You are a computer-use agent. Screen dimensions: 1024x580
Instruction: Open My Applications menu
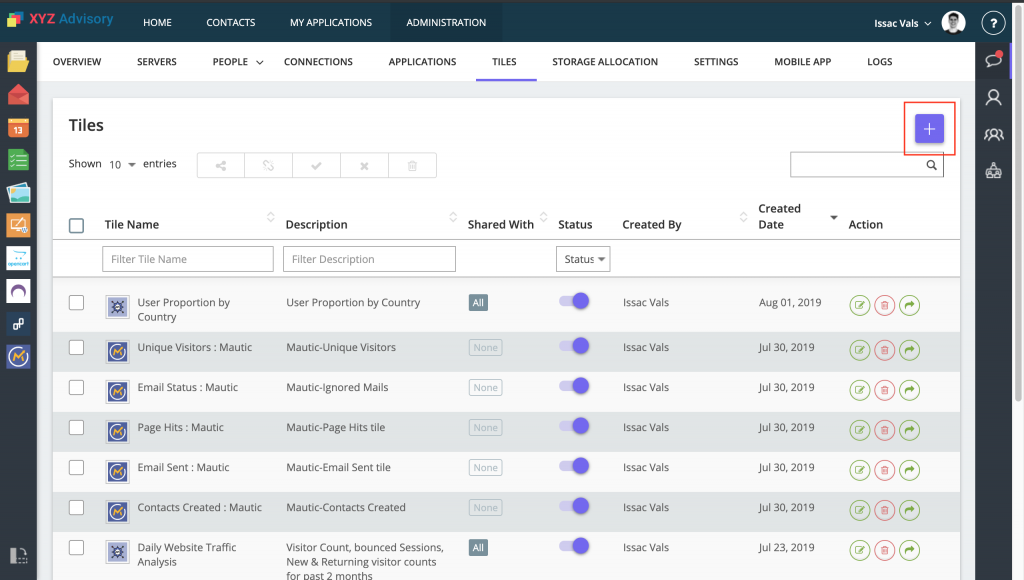(x=331, y=22)
